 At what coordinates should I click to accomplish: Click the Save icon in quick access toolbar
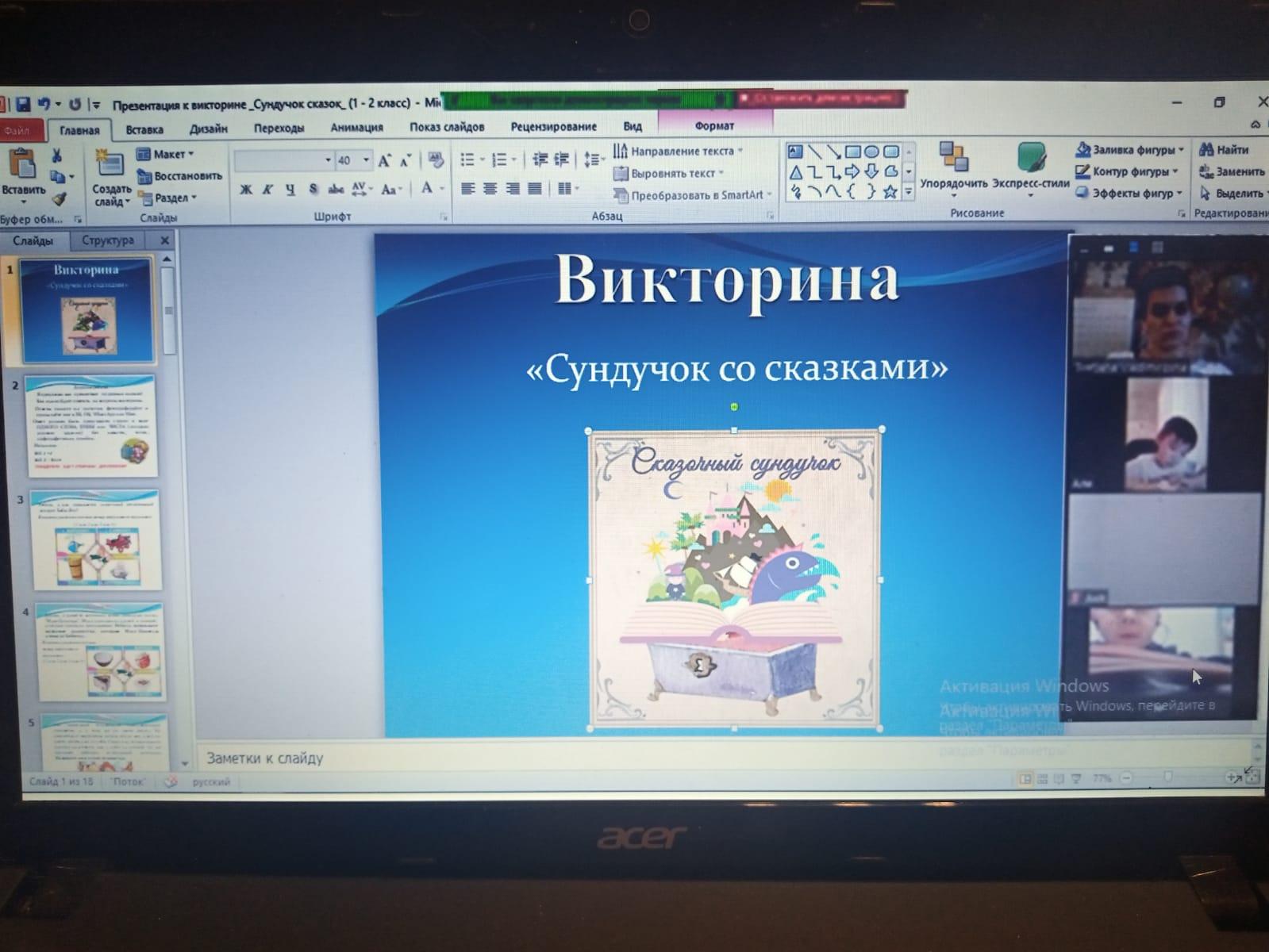[23, 104]
